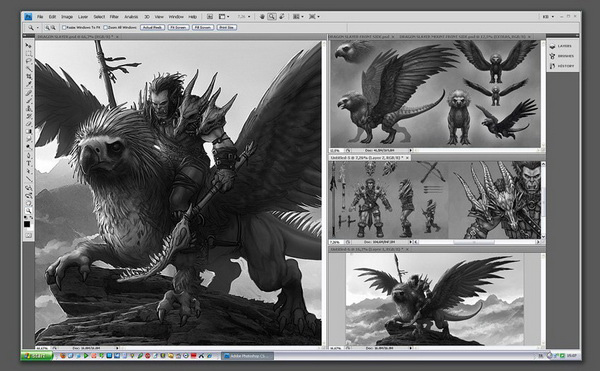Open the Windows Start menu

pyautogui.click(x=37, y=356)
